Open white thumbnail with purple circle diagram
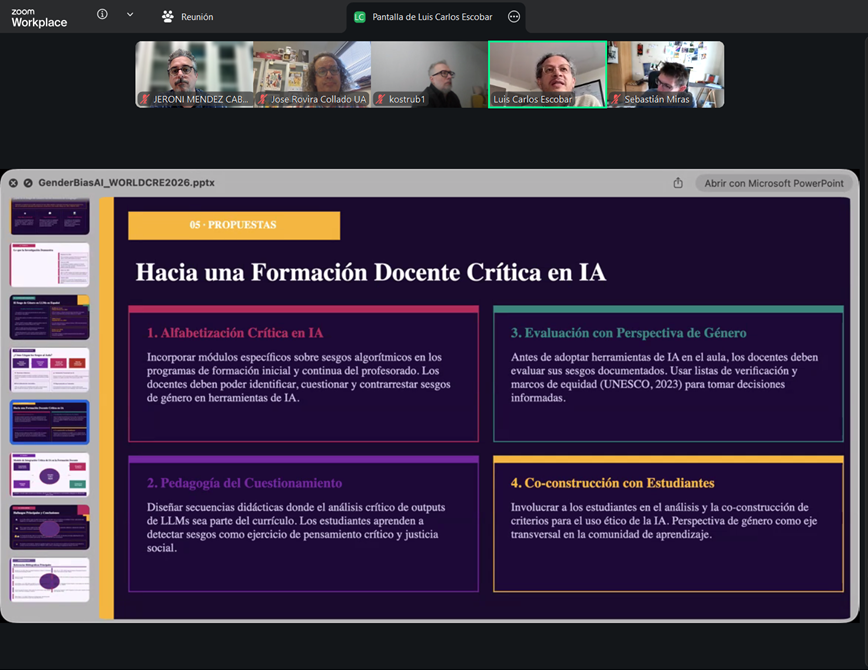This screenshot has height=670, width=868. point(50,475)
